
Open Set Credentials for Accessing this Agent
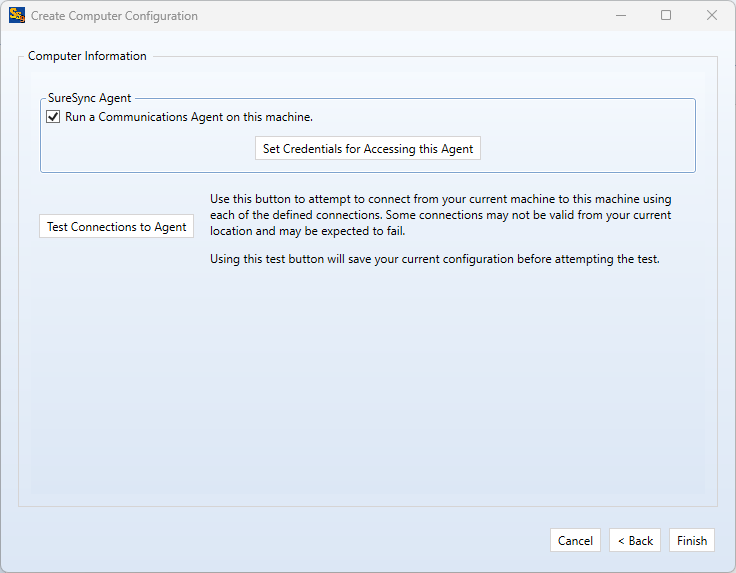[368, 149]
